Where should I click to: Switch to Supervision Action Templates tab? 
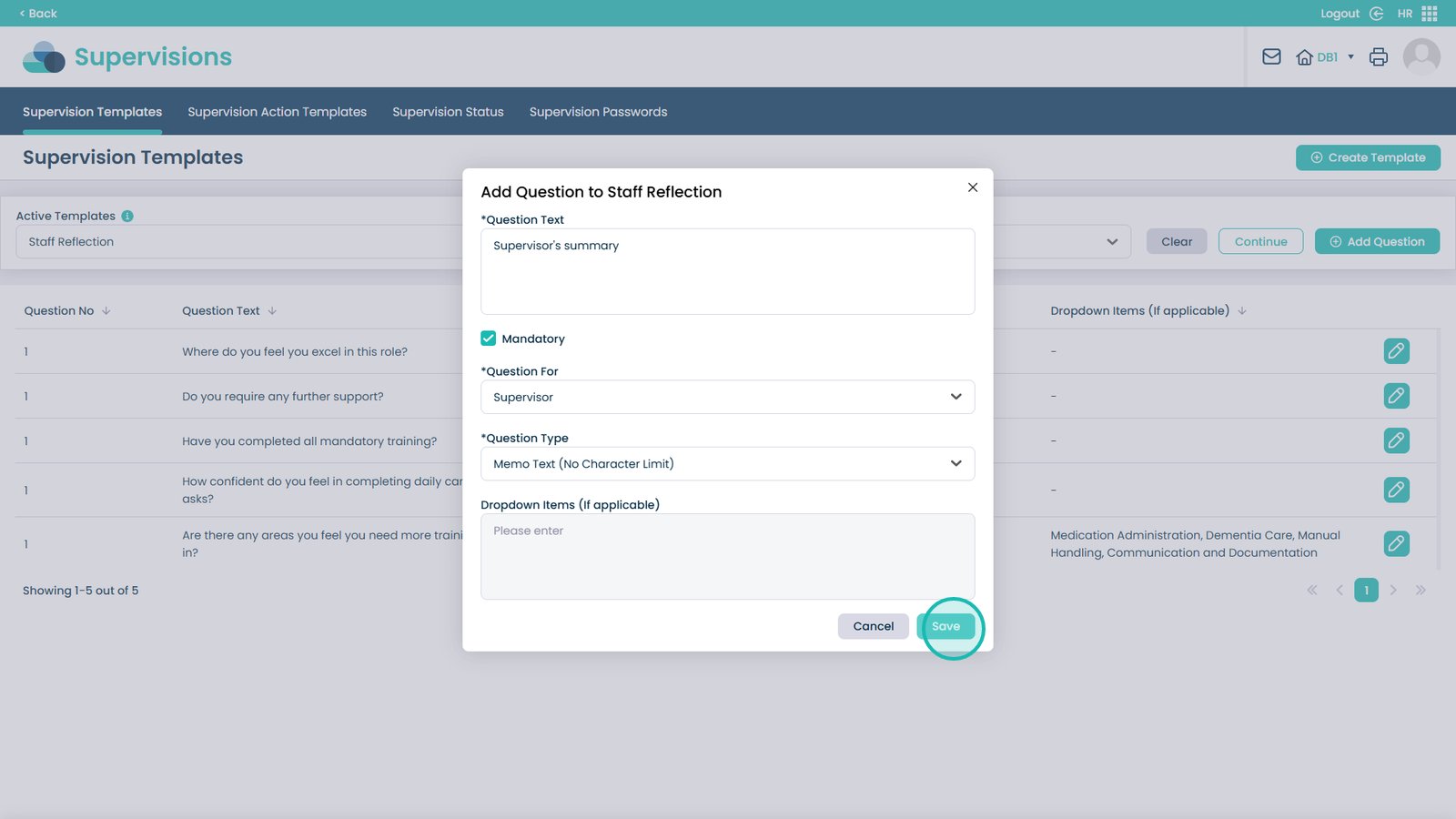pyautogui.click(x=277, y=112)
